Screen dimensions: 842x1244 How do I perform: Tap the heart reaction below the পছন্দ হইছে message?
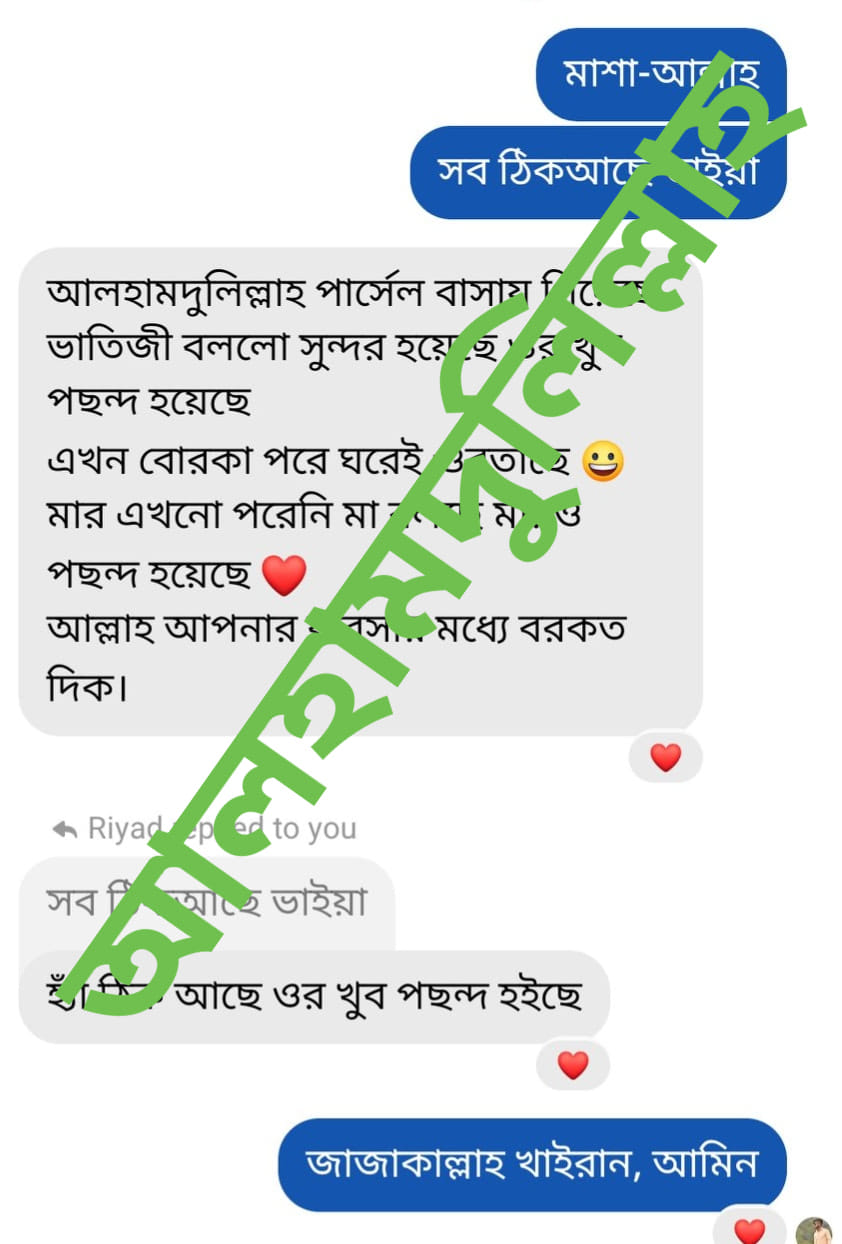tap(573, 1065)
